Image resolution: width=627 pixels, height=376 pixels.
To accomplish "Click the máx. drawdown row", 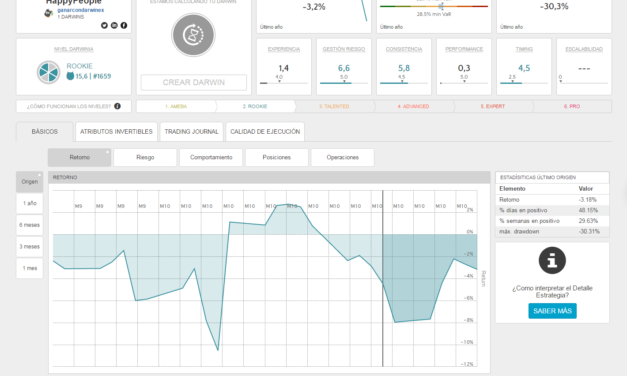I will coord(552,231).
